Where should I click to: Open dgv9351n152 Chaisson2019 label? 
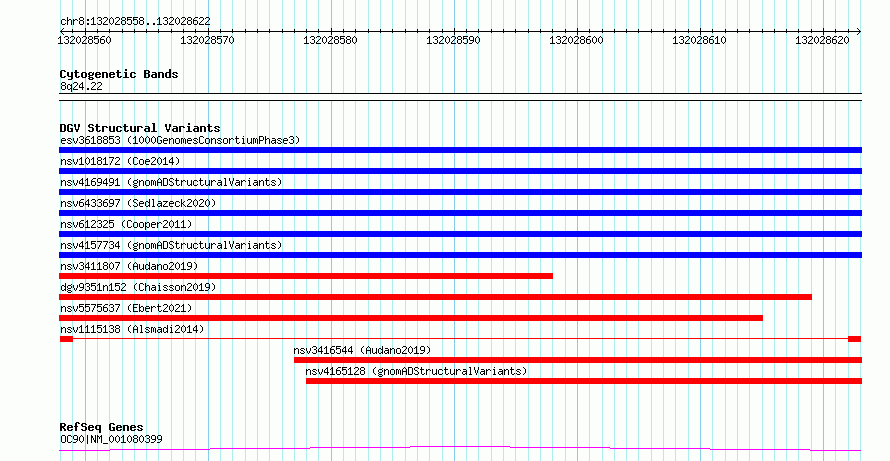pos(138,287)
